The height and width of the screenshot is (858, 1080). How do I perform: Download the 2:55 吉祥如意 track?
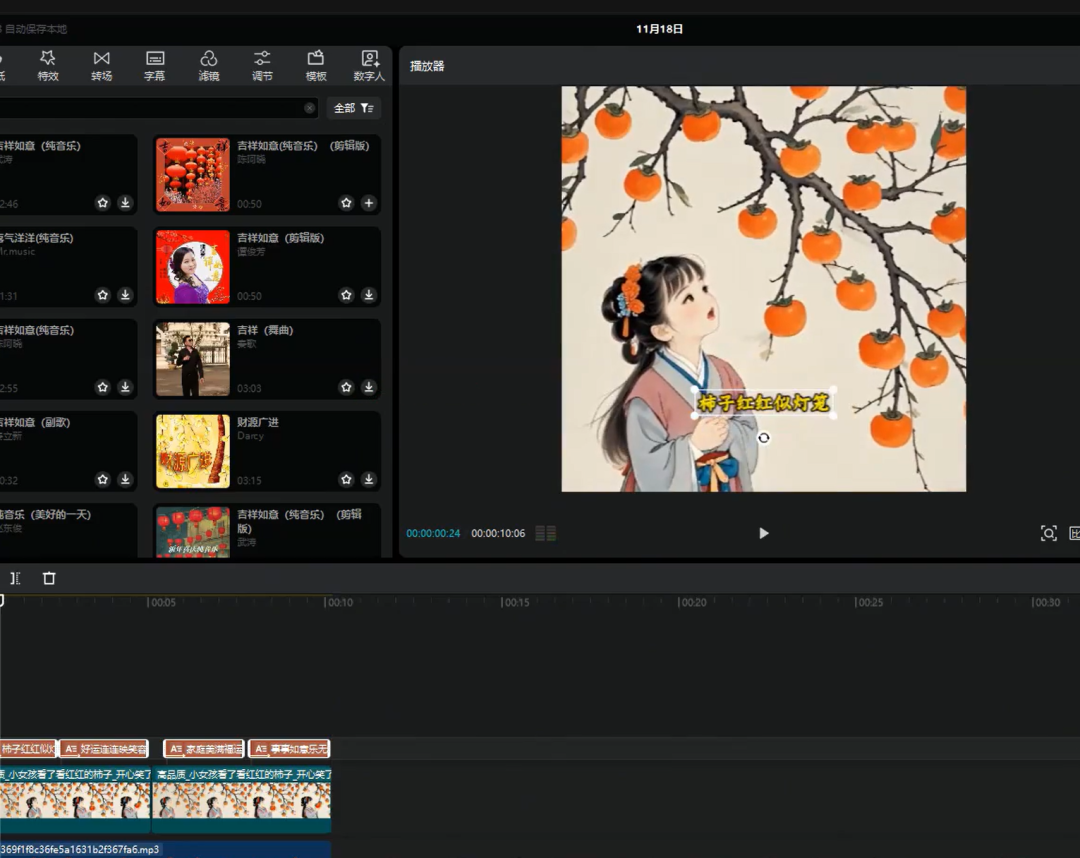[x=125, y=387]
